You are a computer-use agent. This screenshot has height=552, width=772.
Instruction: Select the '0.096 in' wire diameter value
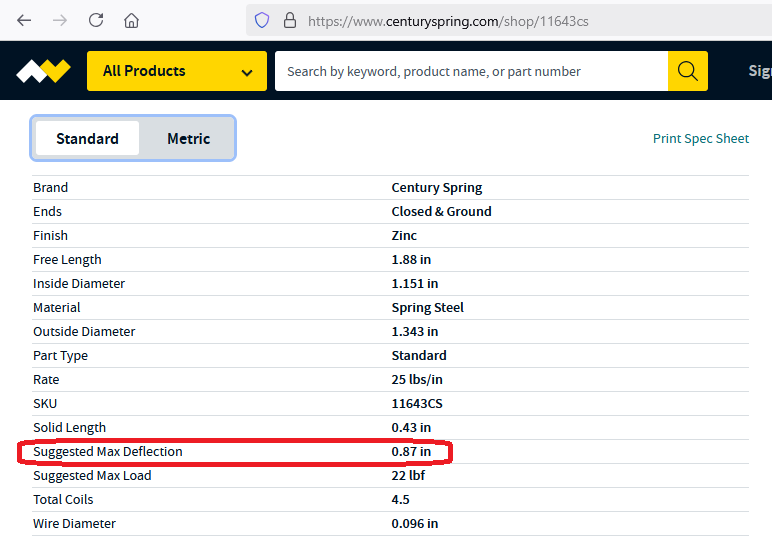tap(415, 523)
